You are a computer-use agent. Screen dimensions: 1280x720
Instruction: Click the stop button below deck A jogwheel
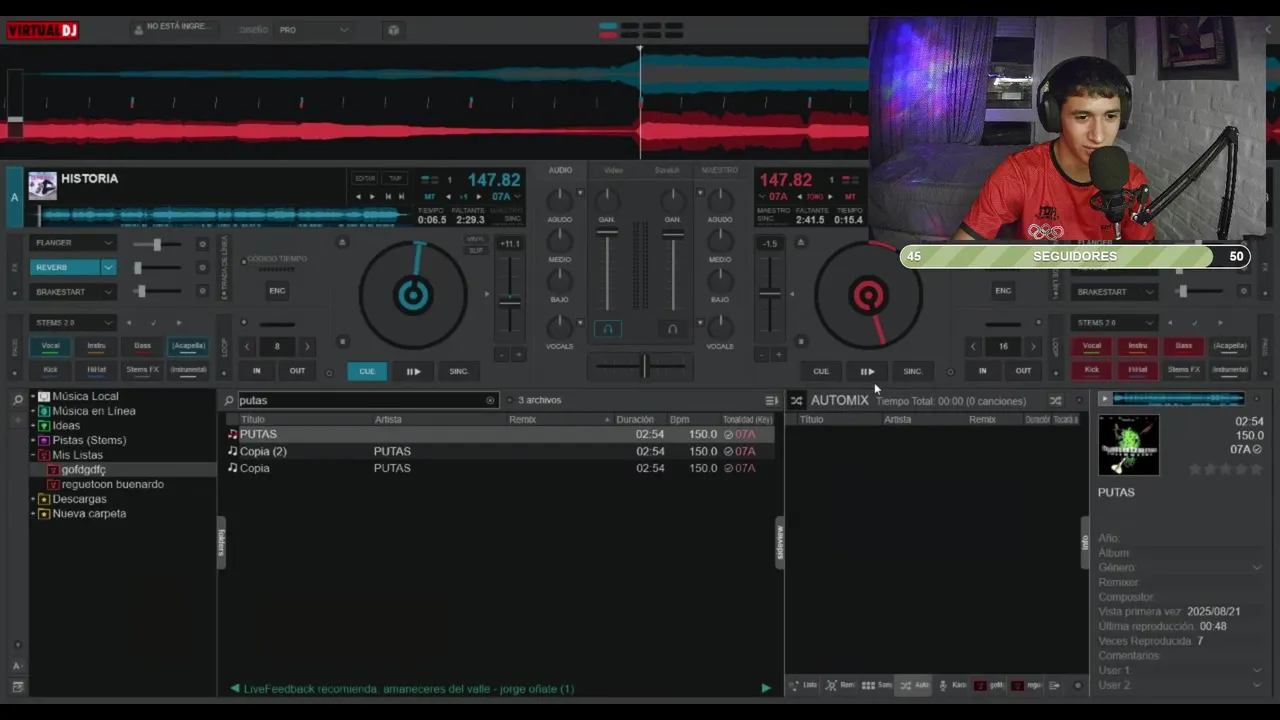tap(342, 342)
